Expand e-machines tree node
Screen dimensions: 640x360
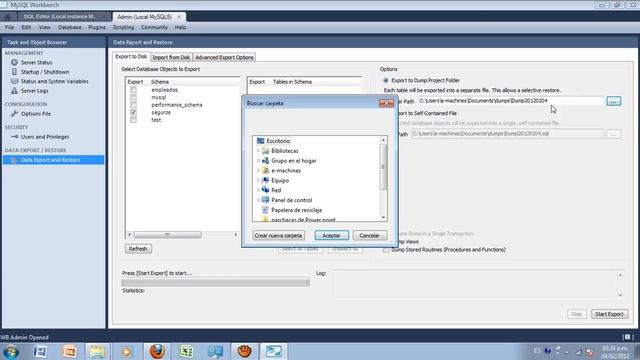coord(258,171)
